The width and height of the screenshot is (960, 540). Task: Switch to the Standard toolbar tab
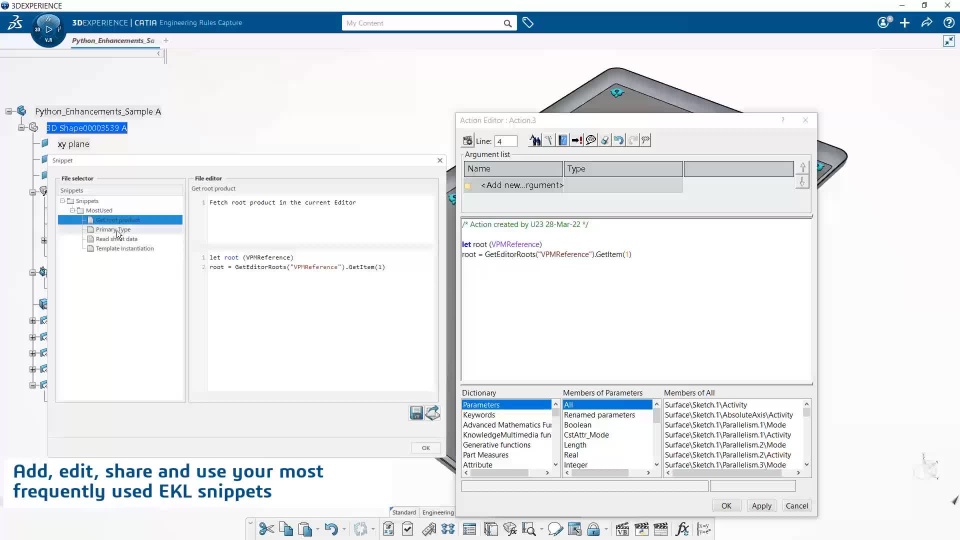click(404, 512)
